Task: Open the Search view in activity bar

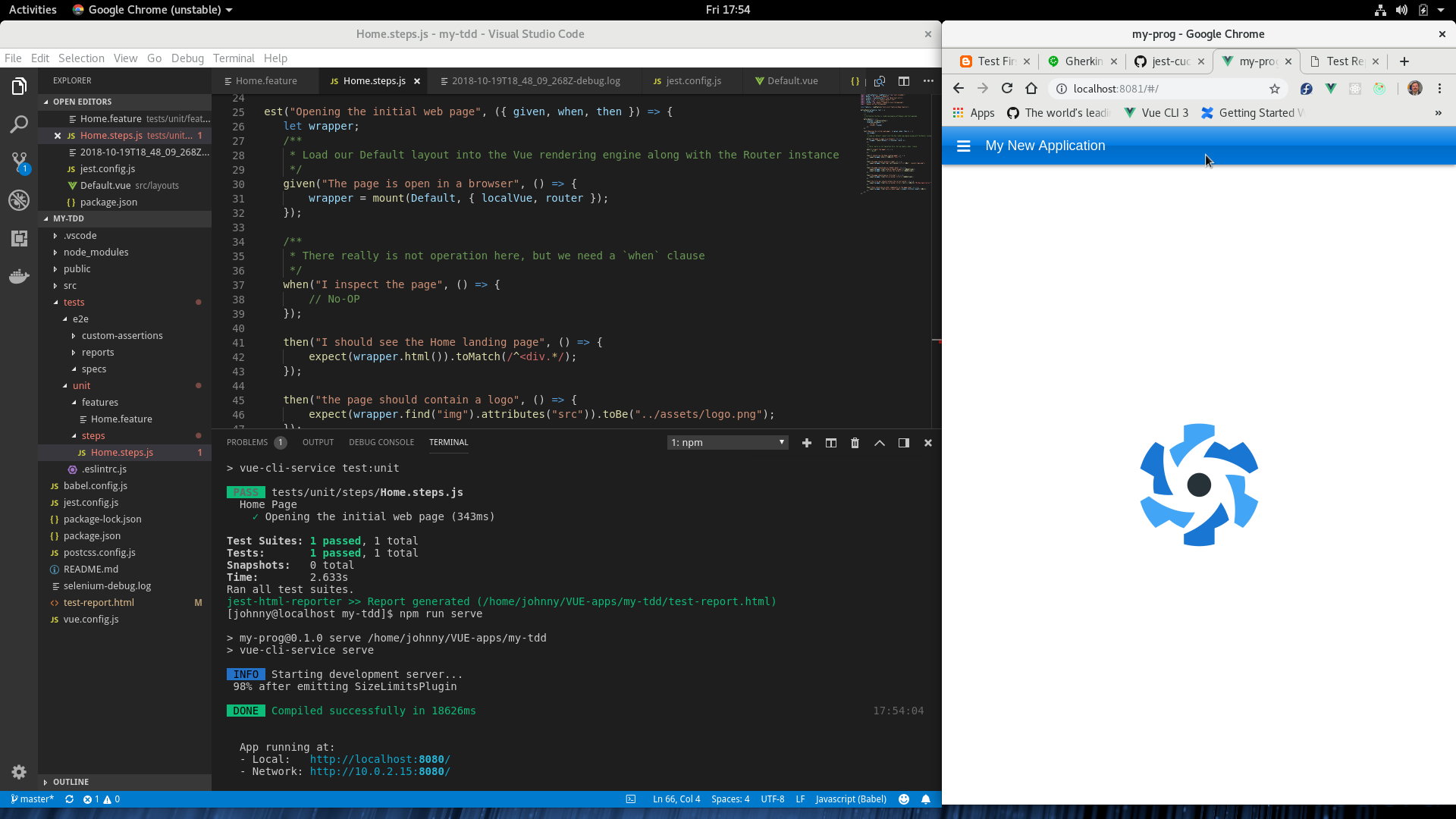Action: click(19, 124)
